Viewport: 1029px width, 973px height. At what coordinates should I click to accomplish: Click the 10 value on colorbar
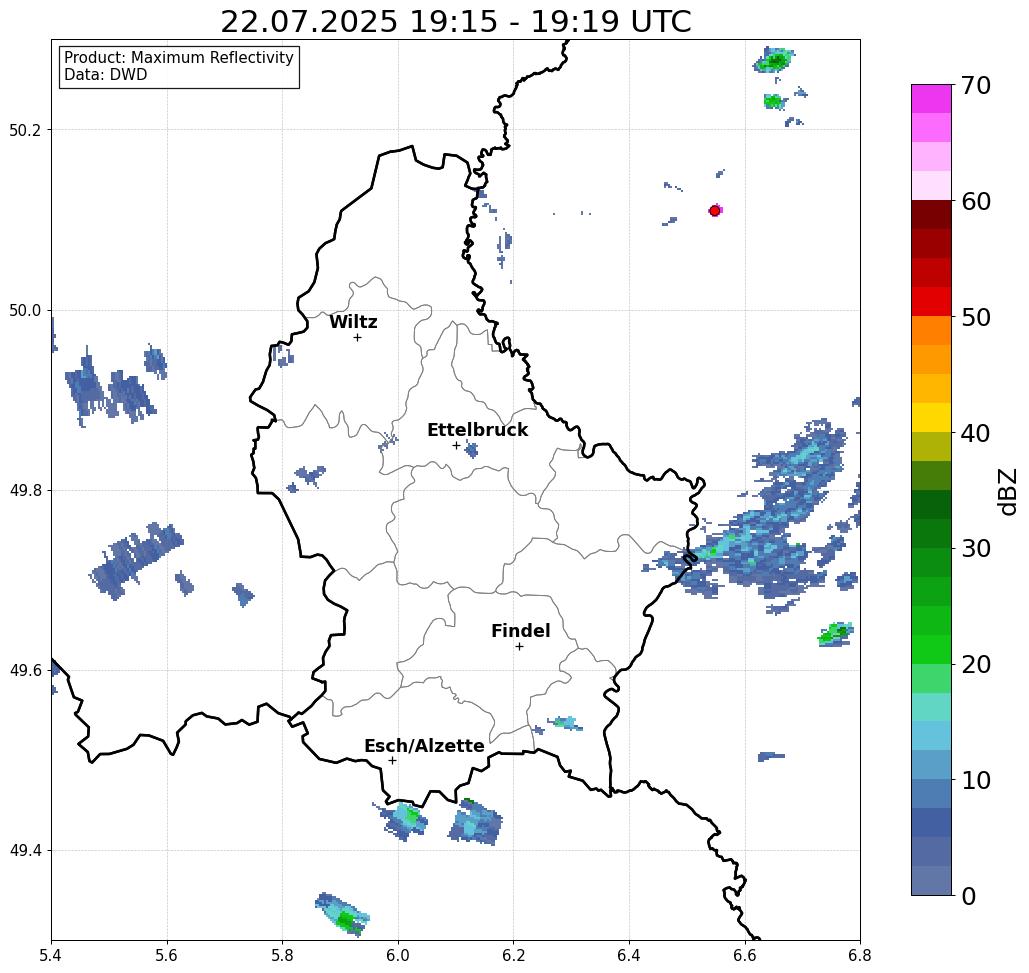click(975, 780)
